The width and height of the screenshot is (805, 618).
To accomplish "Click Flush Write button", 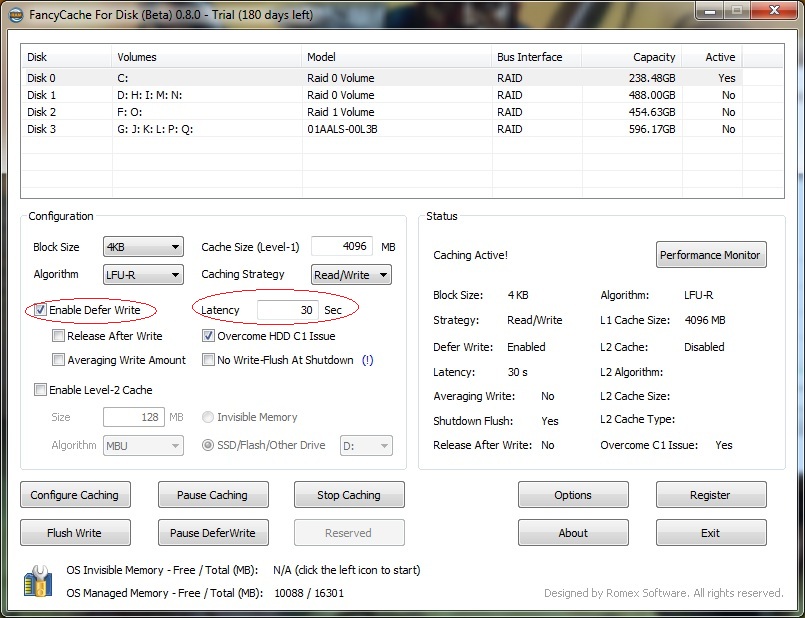I will click(75, 533).
